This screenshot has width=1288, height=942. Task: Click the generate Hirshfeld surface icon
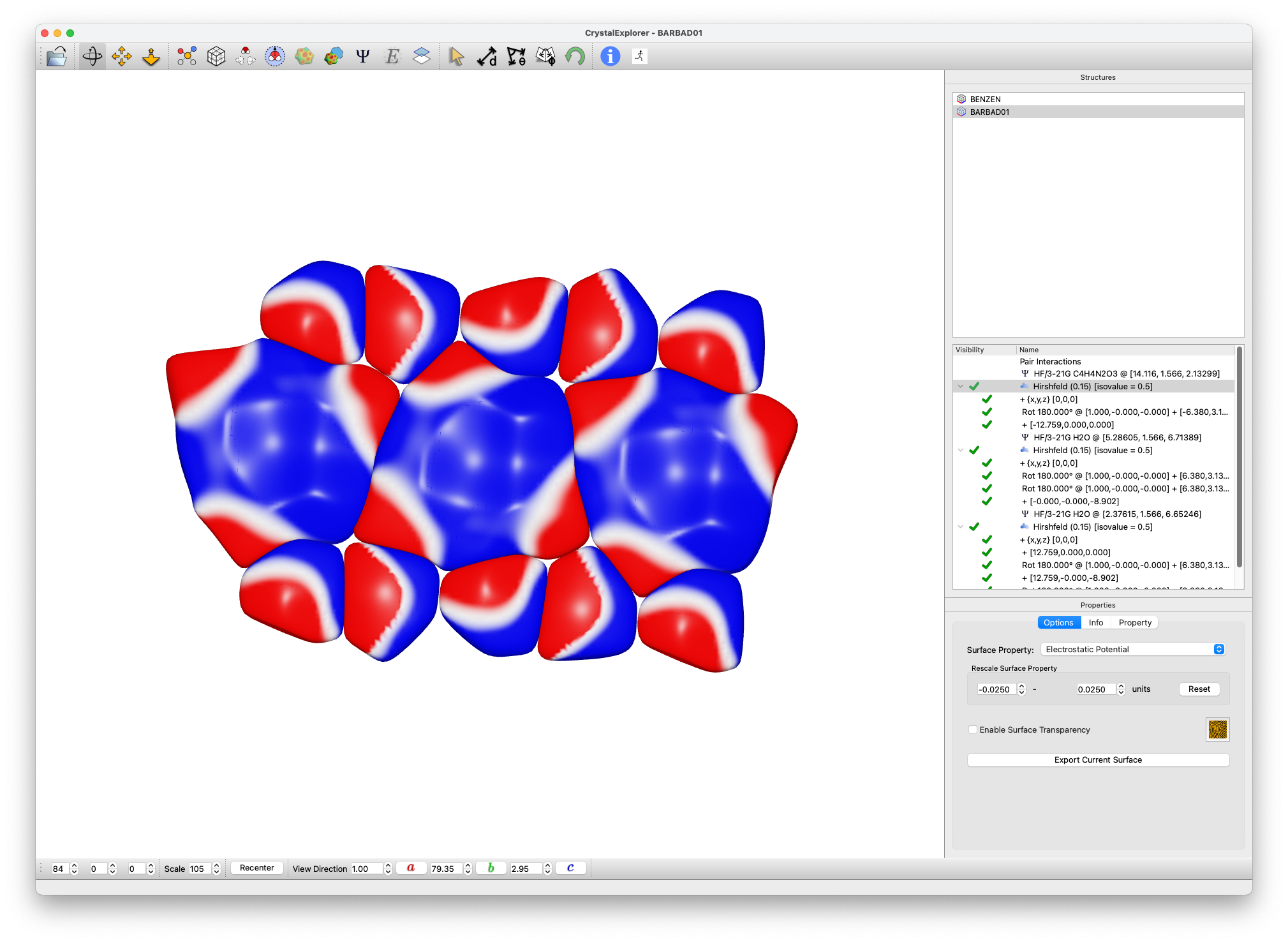[x=304, y=57]
